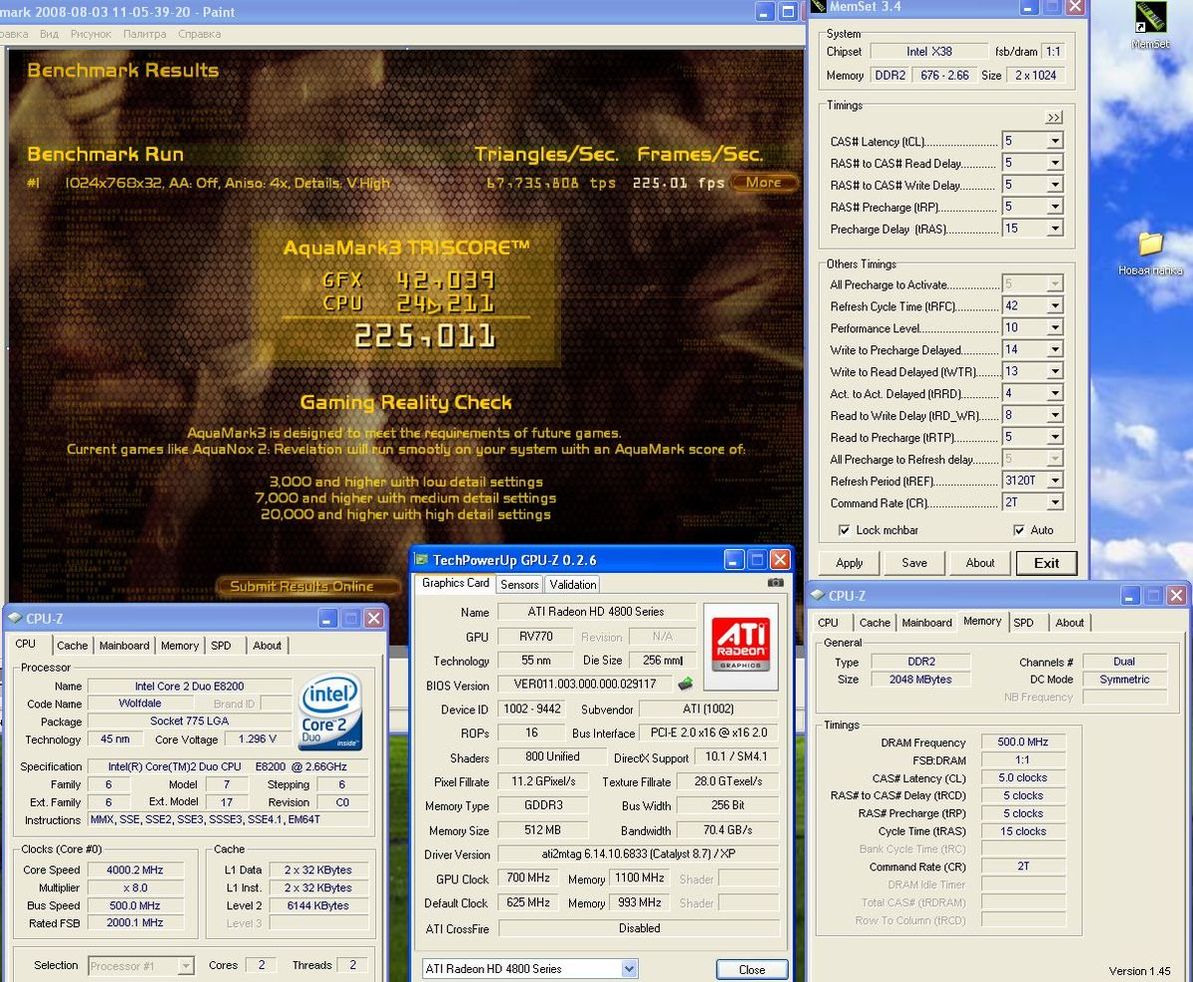Screen dimensions: 1193x982
Task: Click the Level 2 cache 6144 KBytes value
Action: [x=317, y=906]
